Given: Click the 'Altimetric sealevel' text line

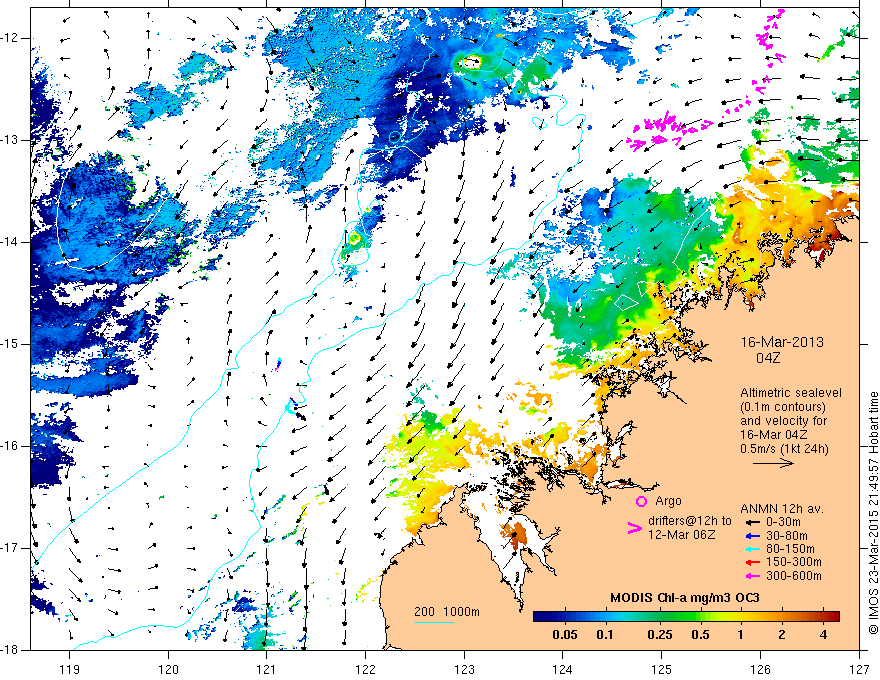Looking at the screenshot, I should point(791,393).
